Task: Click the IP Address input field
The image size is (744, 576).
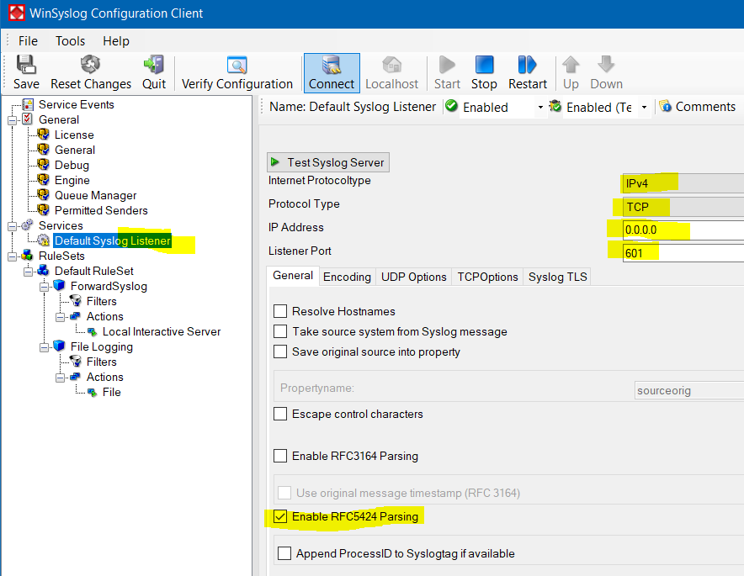Action: point(683,230)
